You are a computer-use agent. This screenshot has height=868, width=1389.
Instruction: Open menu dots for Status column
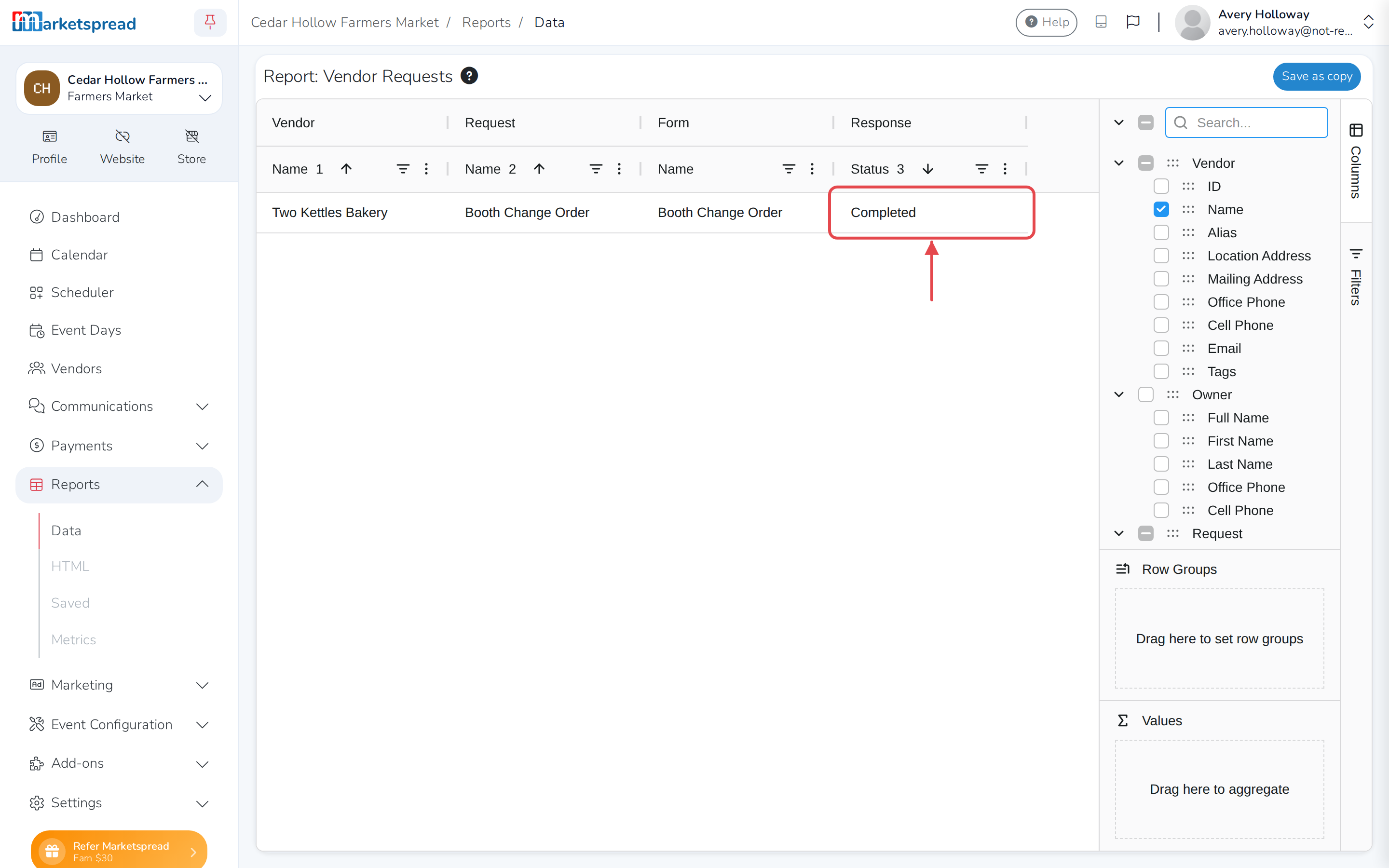tap(1005, 169)
